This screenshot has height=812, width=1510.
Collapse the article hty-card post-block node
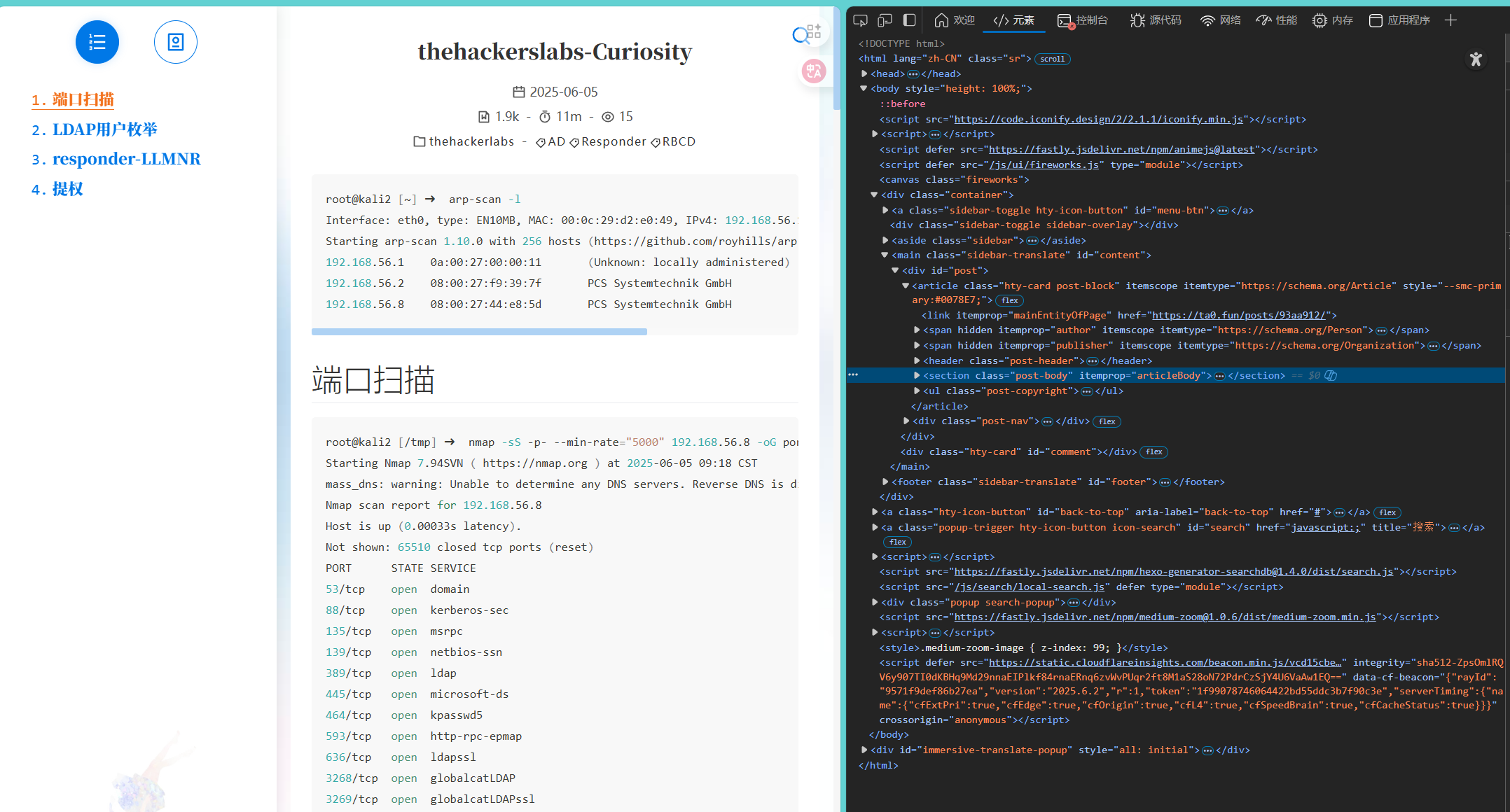(906, 286)
